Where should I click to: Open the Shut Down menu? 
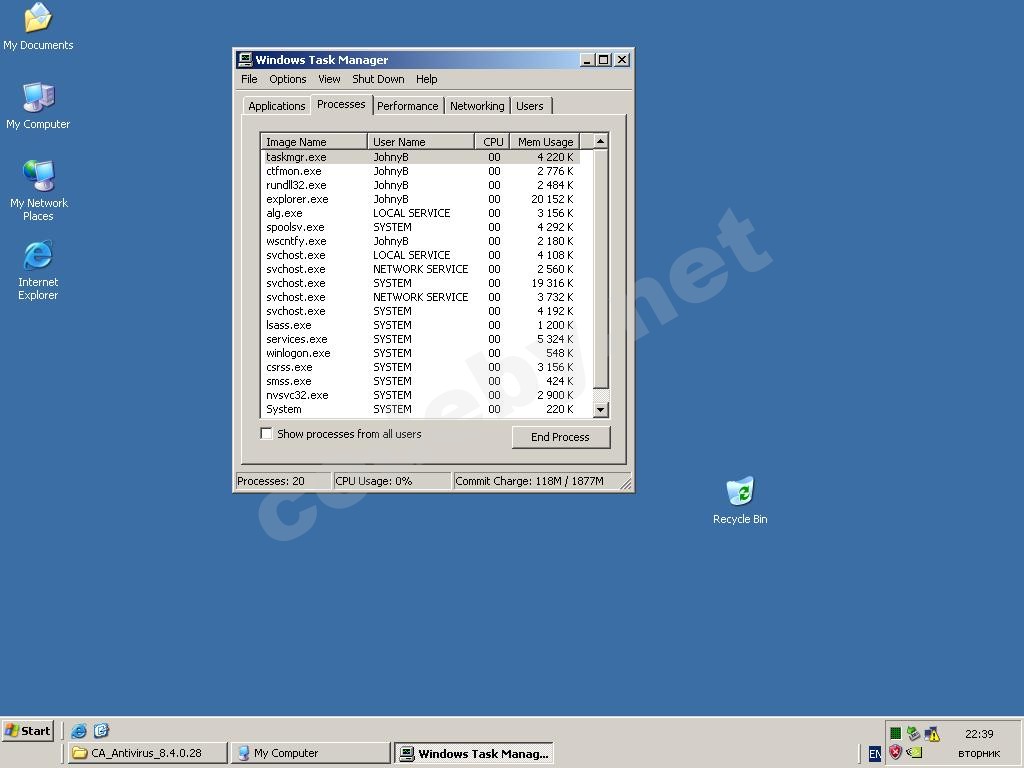click(x=378, y=79)
